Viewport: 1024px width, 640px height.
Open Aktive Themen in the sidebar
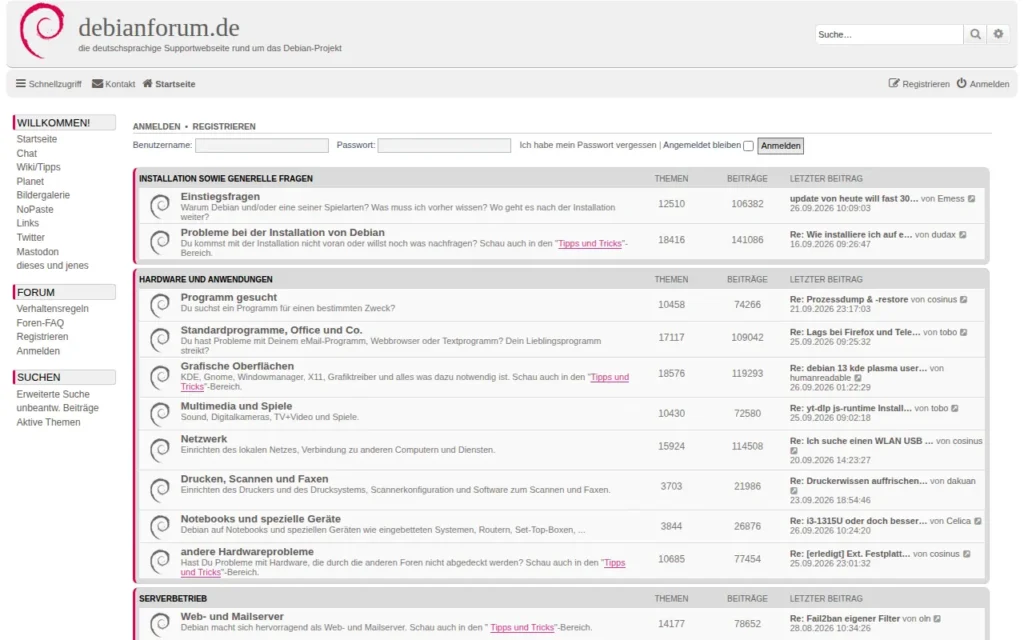tap(48, 422)
